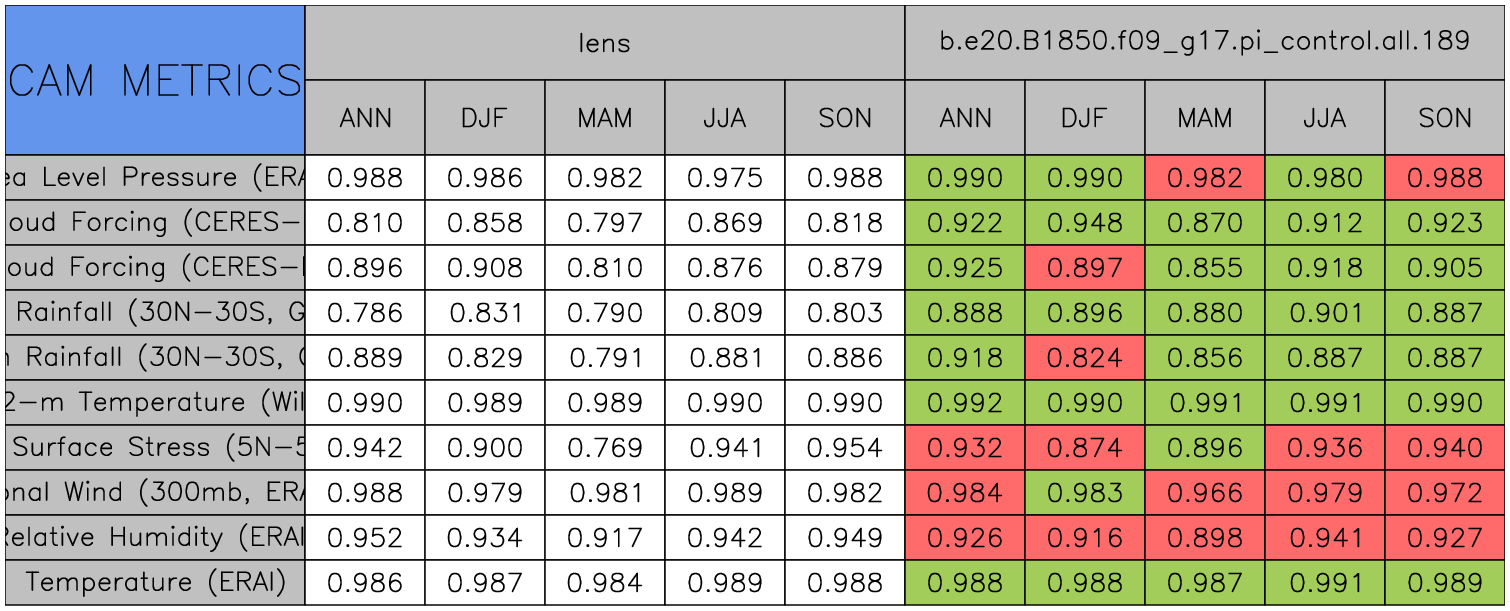Viewport: 1510px width, 611px height.
Task: Click the Sea Level Pressure row label
Action: point(155,178)
